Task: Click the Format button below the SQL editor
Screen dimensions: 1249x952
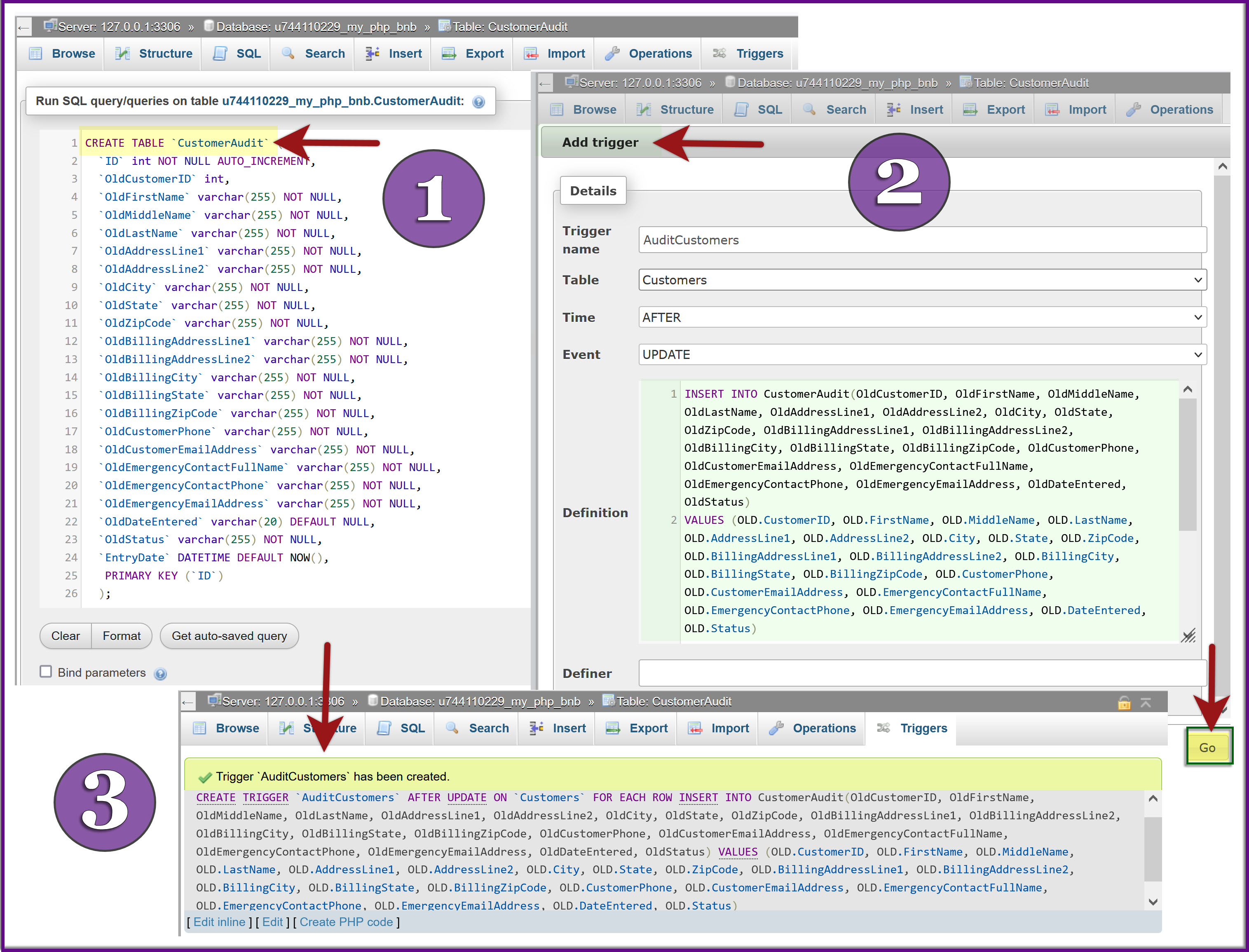Action: tap(121, 636)
